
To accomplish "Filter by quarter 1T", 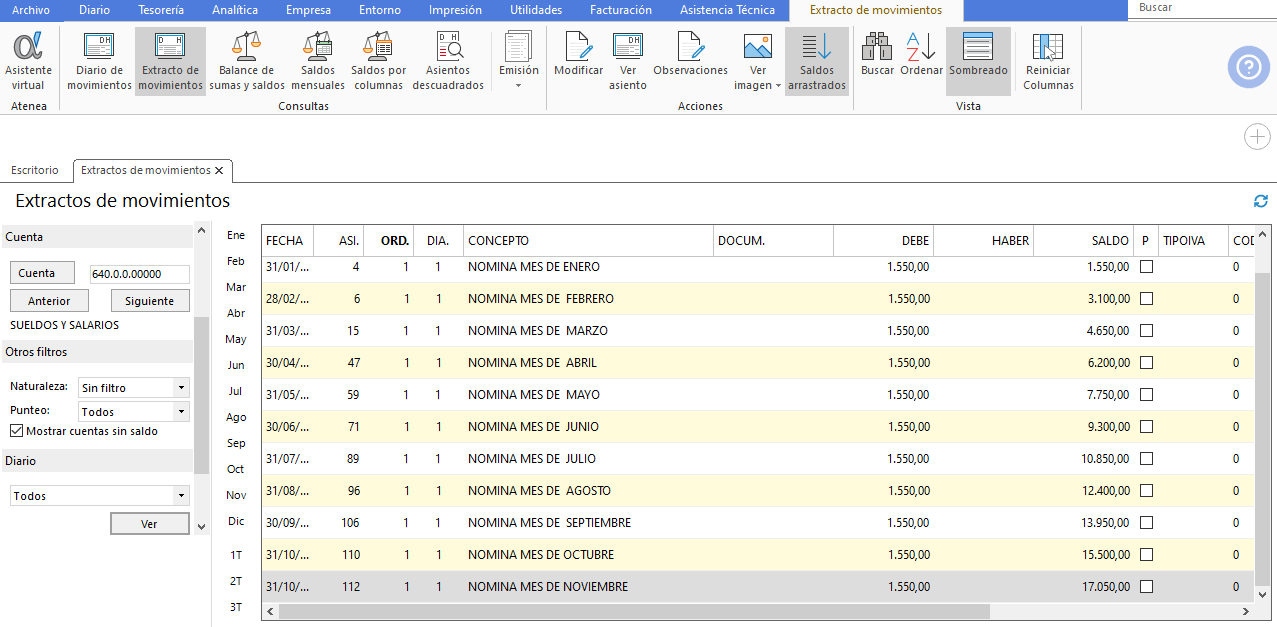I will click(236, 554).
